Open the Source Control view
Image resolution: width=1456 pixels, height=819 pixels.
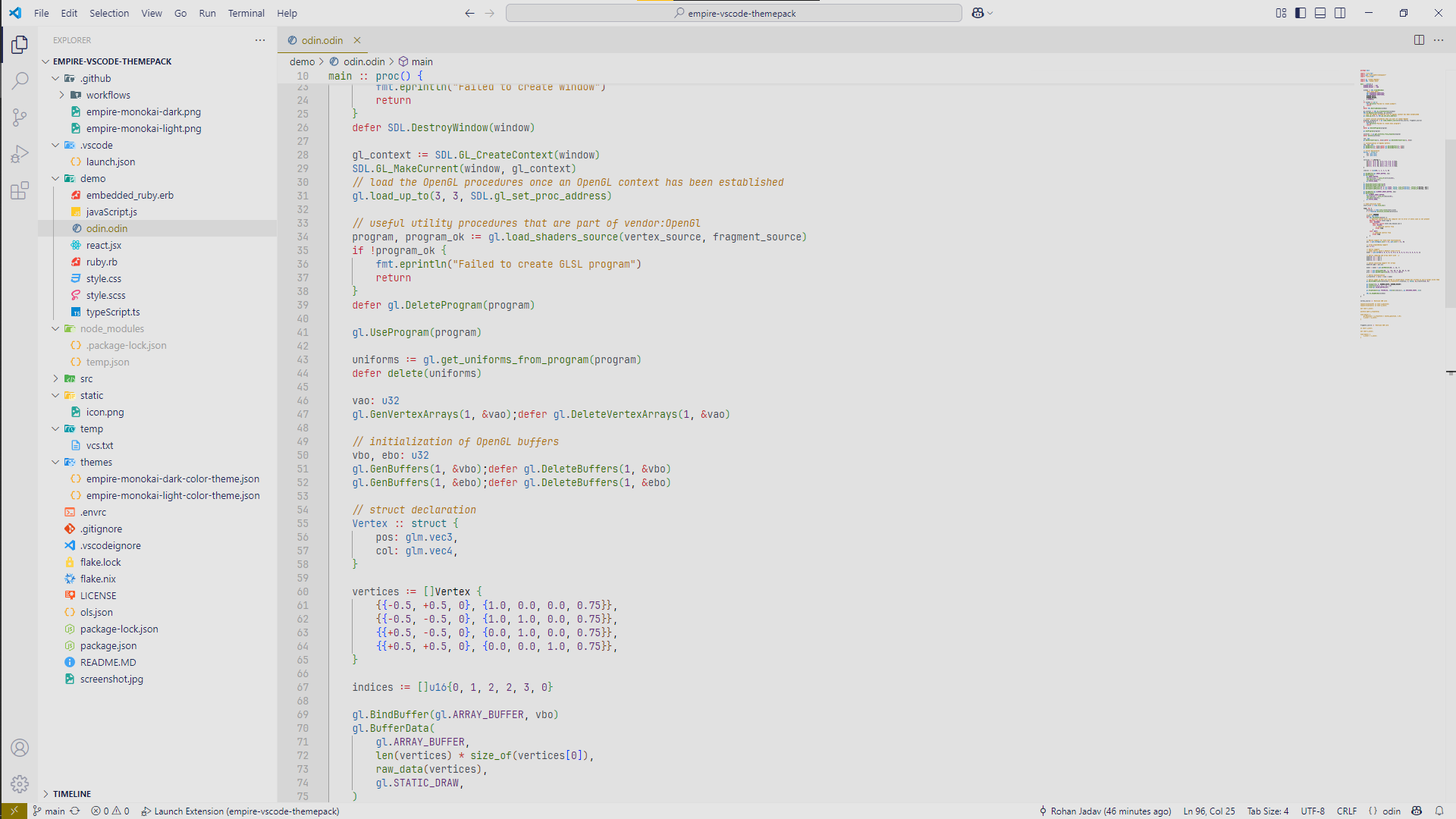coord(20,118)
